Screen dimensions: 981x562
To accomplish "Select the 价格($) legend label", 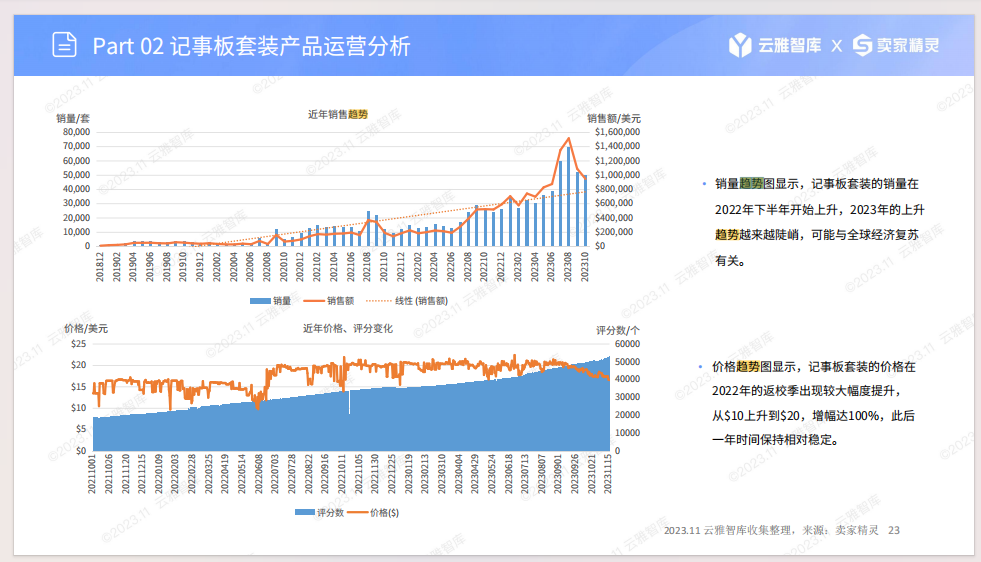I will click(384, 513).
